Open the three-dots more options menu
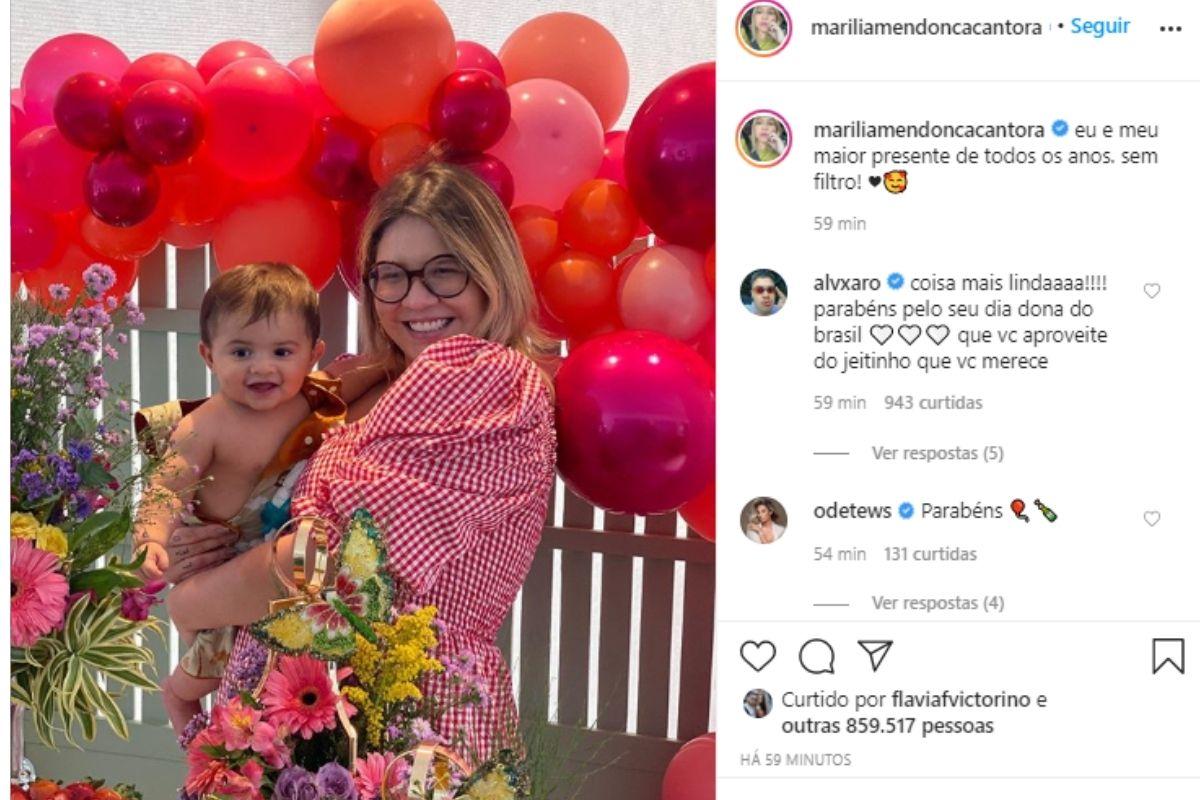1200x800 pixels. point(1170,29)
